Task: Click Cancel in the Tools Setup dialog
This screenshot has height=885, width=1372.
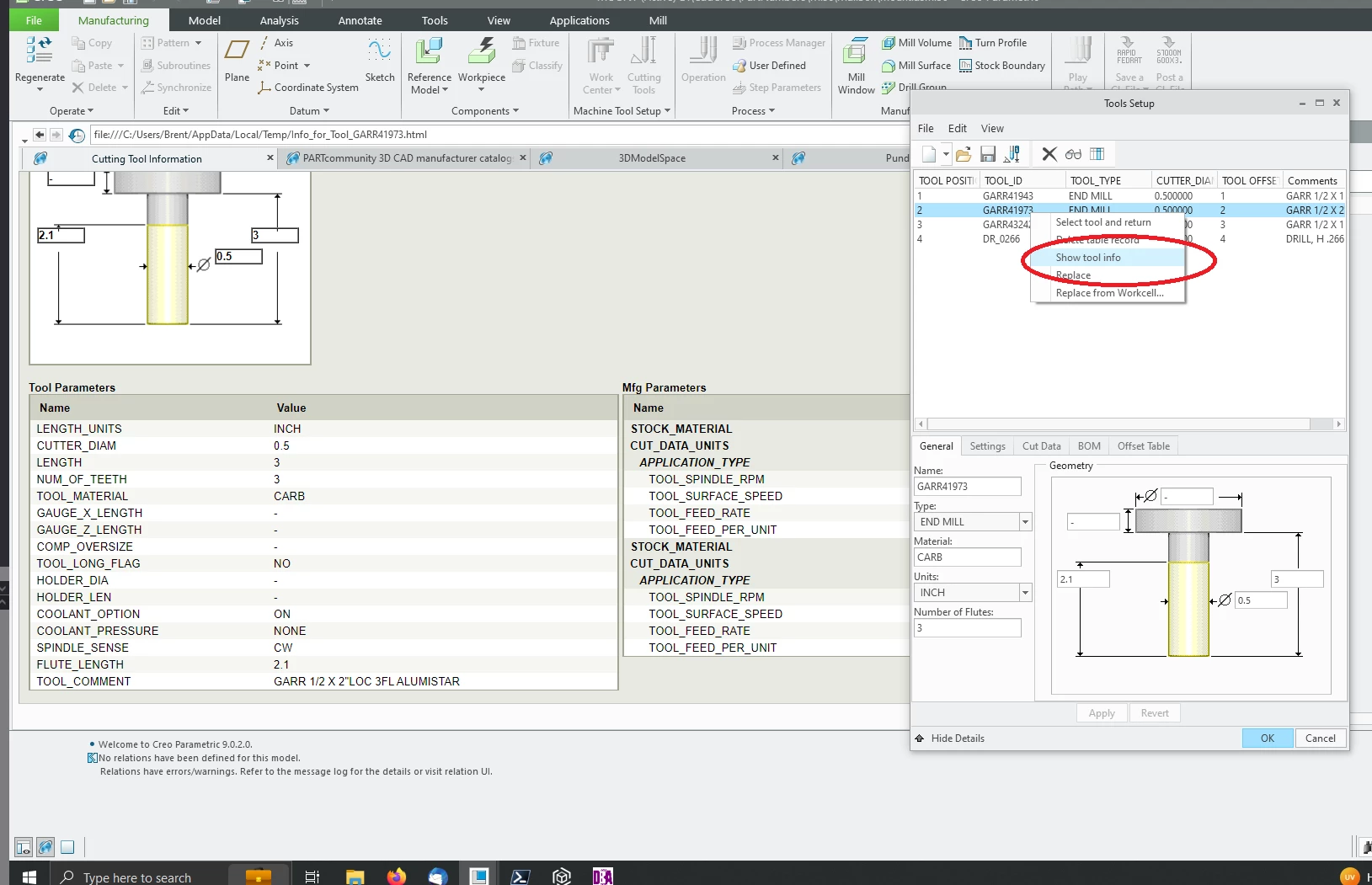Action: coord(1320,738)
